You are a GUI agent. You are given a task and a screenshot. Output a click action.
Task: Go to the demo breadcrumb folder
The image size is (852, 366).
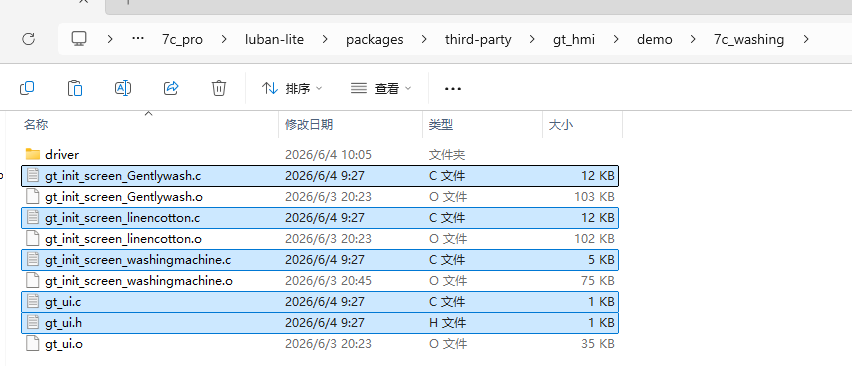(655, 40)
